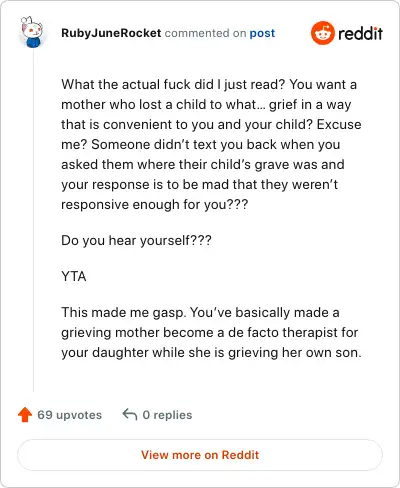Open the "0 replies" label
Image resolution: width=400 pixels, height=488 pixels.
167,415
